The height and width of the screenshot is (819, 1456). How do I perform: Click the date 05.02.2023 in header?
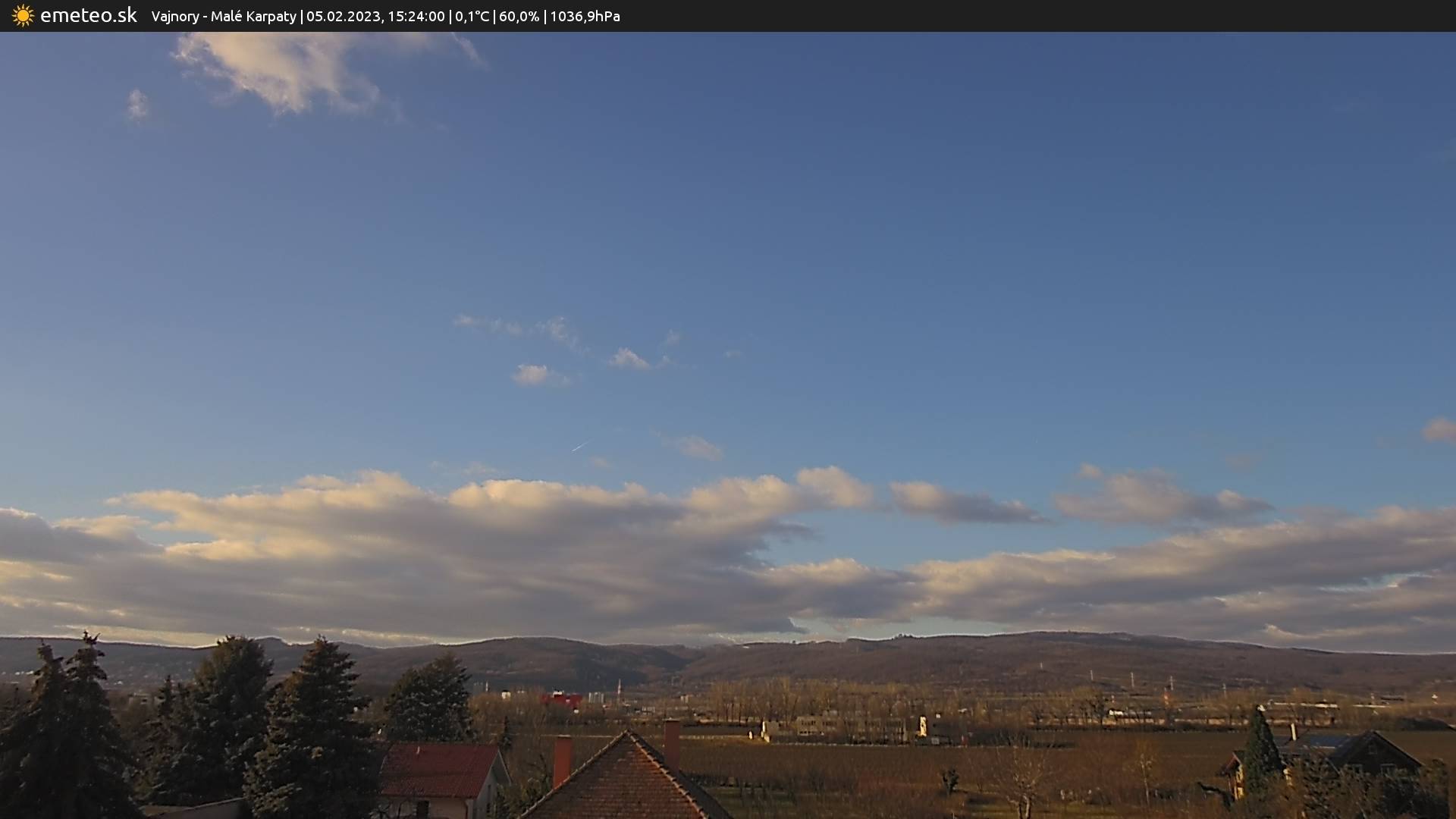click(343, 17)
